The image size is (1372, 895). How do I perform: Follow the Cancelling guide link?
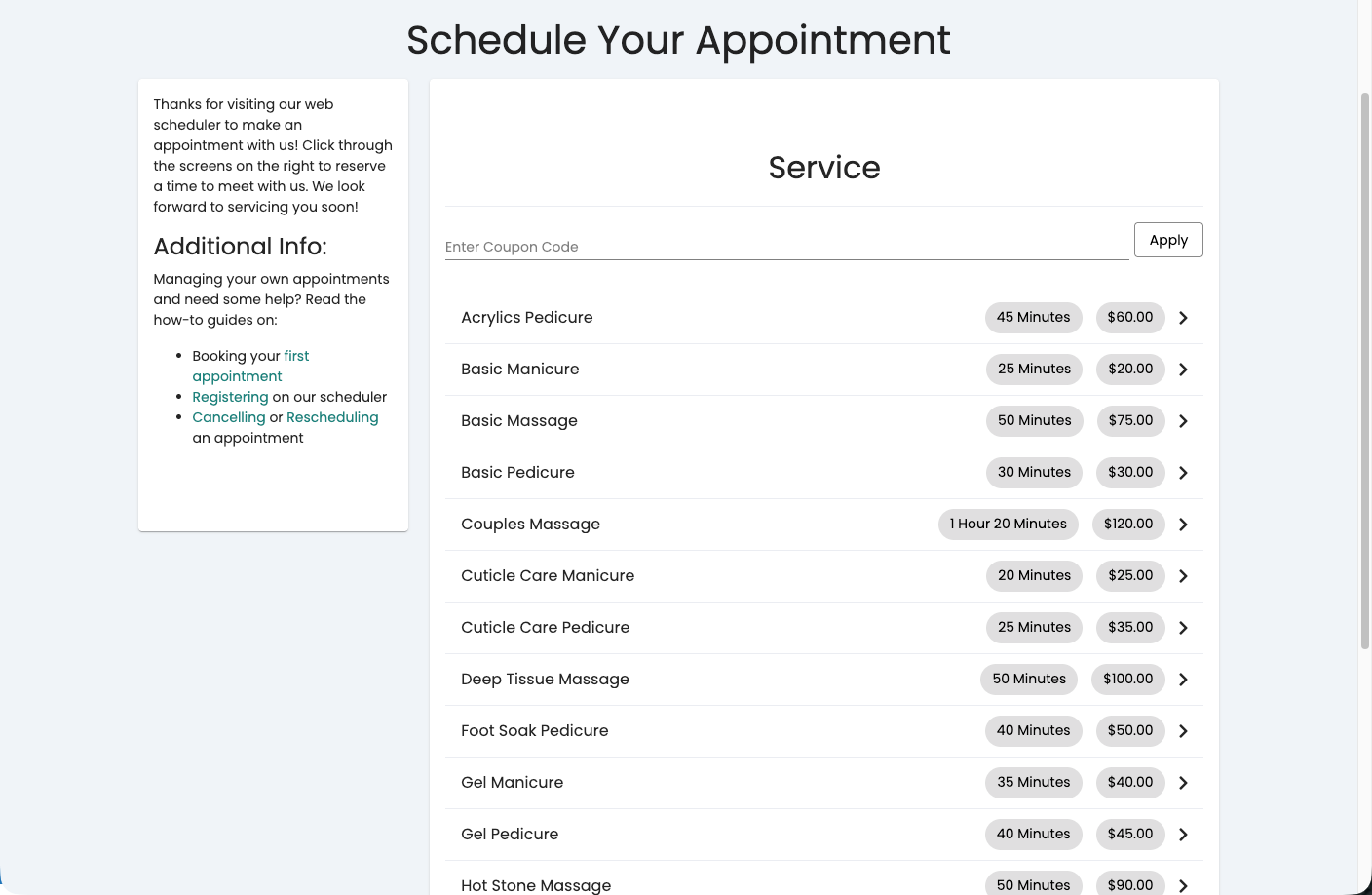pyautogui.click(x=229, y=417)
